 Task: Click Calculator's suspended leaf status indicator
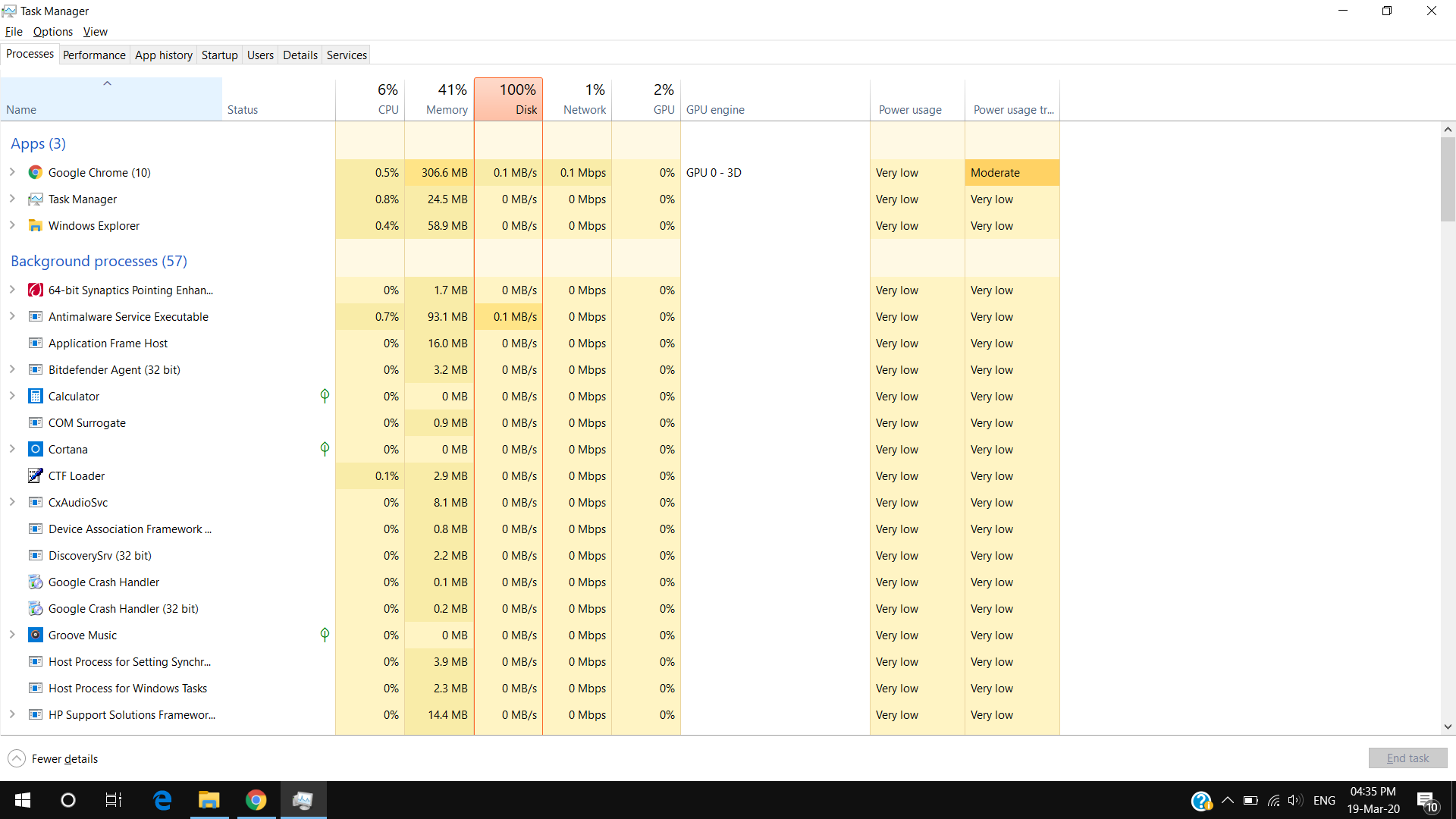[x=325, y=396]
